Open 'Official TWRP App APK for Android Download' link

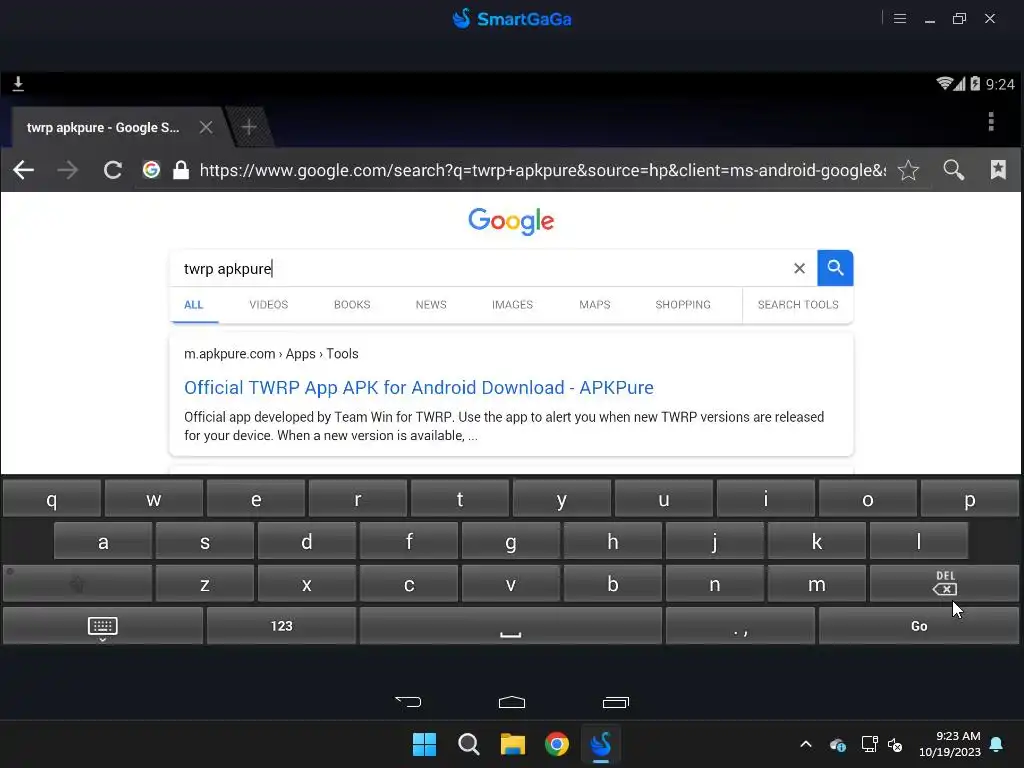pos(419,388)
